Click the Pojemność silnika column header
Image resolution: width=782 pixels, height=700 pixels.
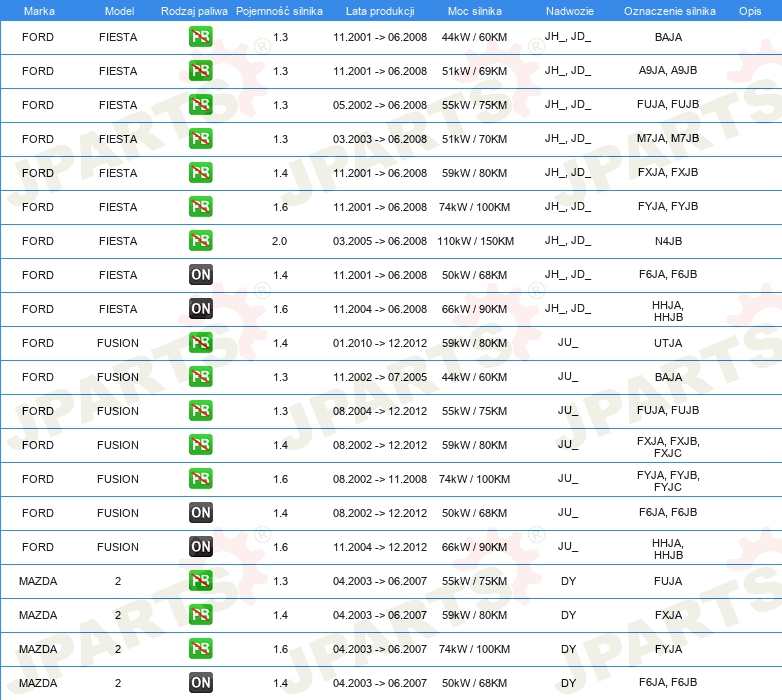pyautogui.click(x=279, y=11)
